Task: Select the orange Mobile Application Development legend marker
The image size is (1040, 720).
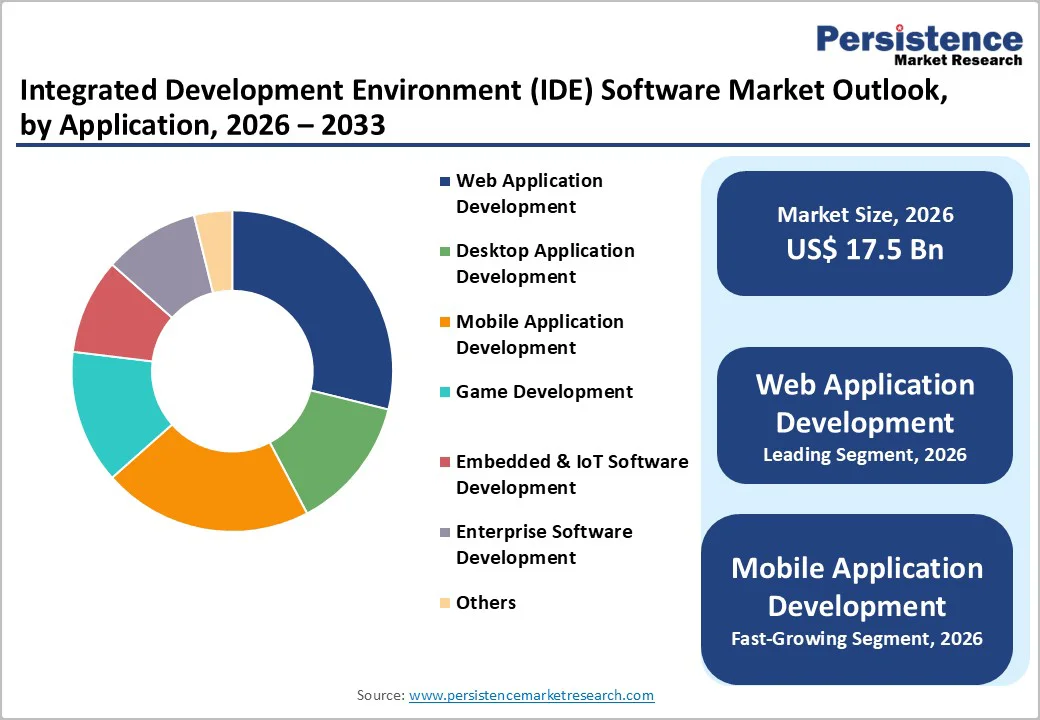Action: click(x=443, y=322)
